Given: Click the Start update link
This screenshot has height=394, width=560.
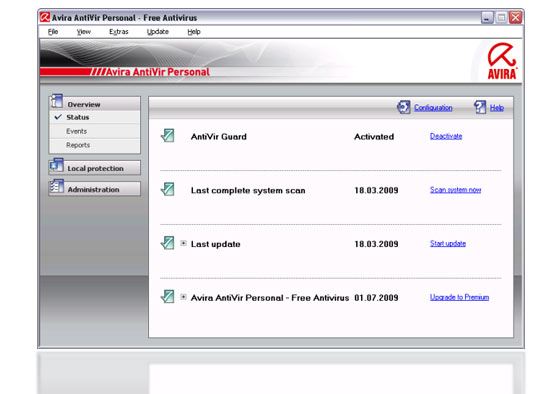Looking at the screenshot, I should pos(448,244).
